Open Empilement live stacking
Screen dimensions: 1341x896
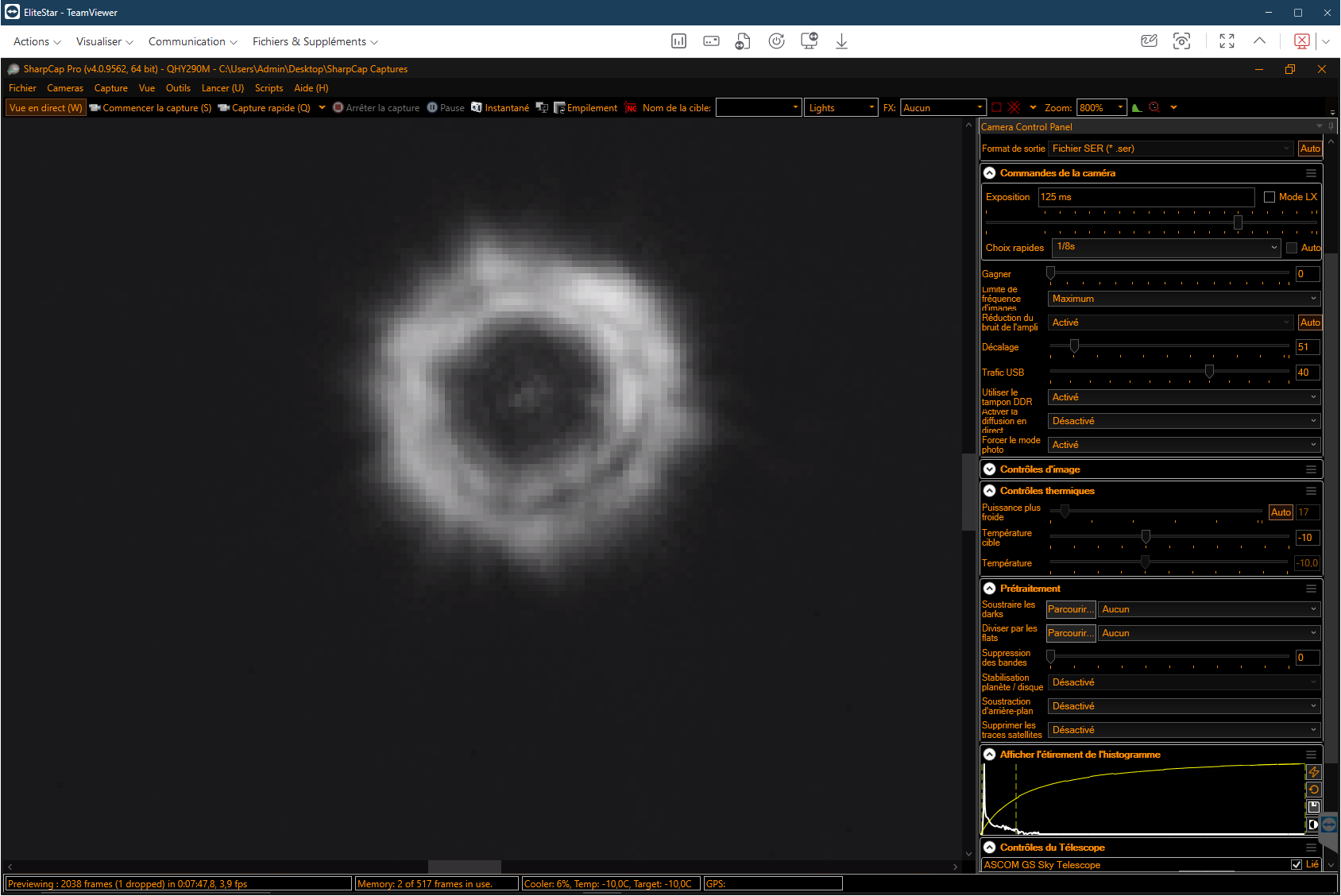click(585, 108)
